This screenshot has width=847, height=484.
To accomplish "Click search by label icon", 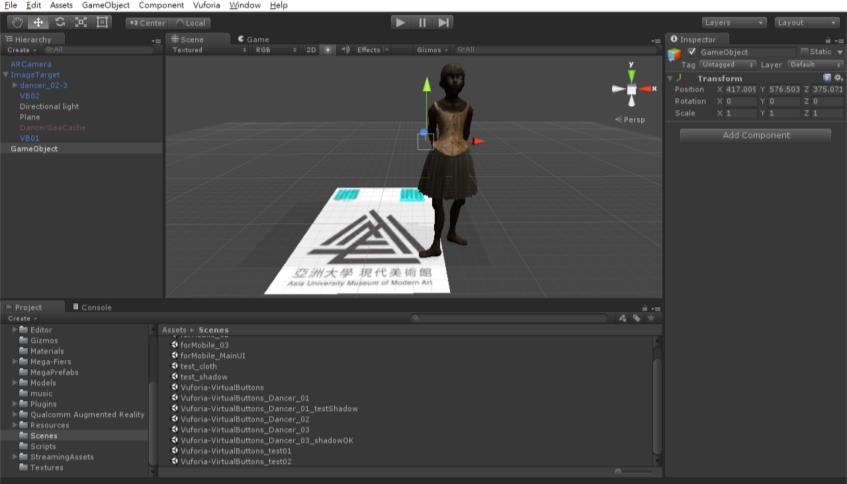I will point(636,318).
